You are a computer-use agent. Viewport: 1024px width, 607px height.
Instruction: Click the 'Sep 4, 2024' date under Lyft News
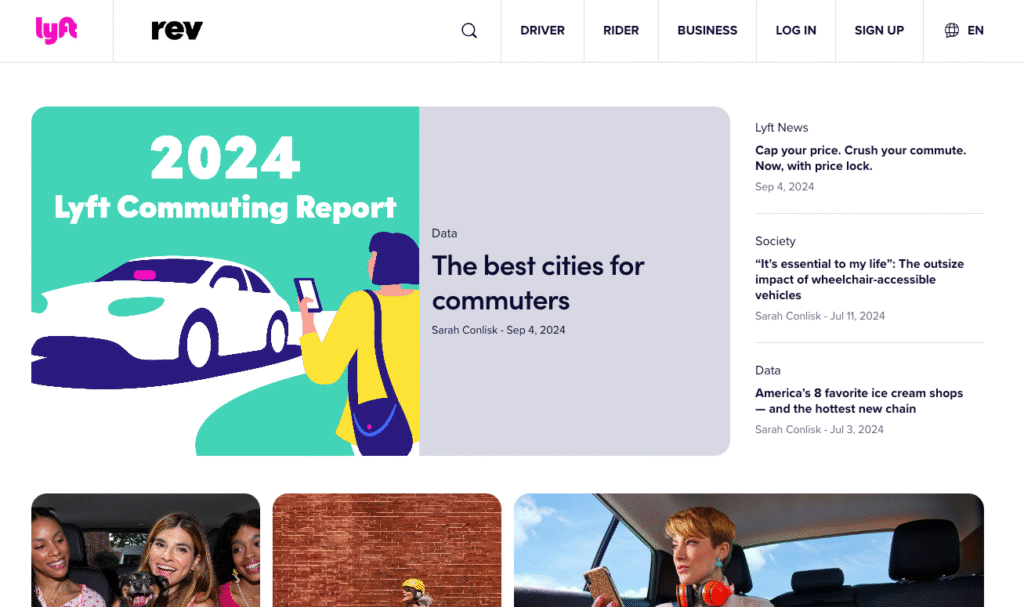click(x=784, y=187)
